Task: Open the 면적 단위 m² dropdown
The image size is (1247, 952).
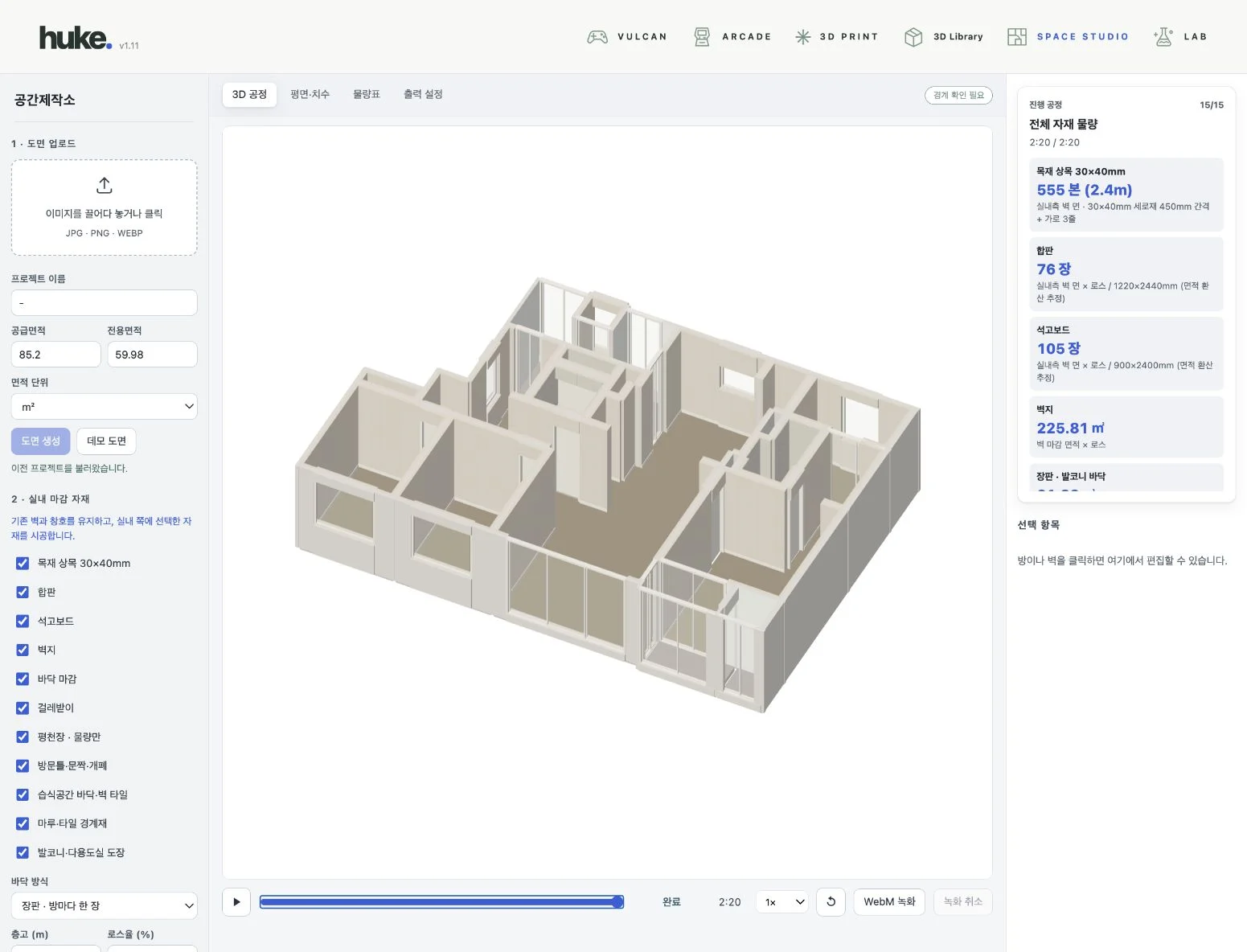Action: point(105,407)
